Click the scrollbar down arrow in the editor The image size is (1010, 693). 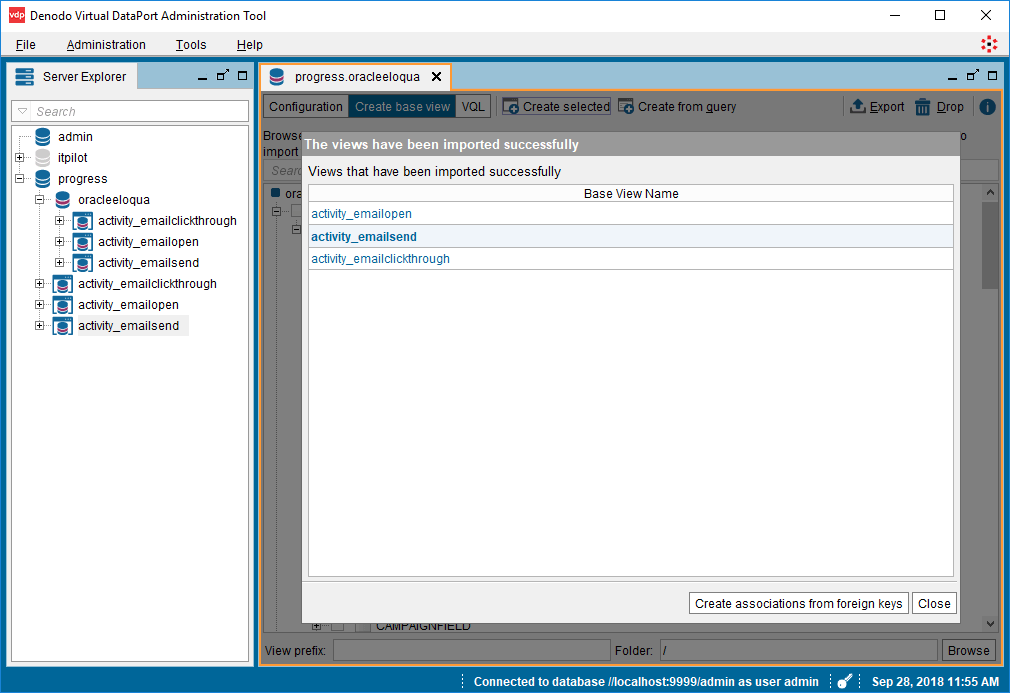click(990, 623)
